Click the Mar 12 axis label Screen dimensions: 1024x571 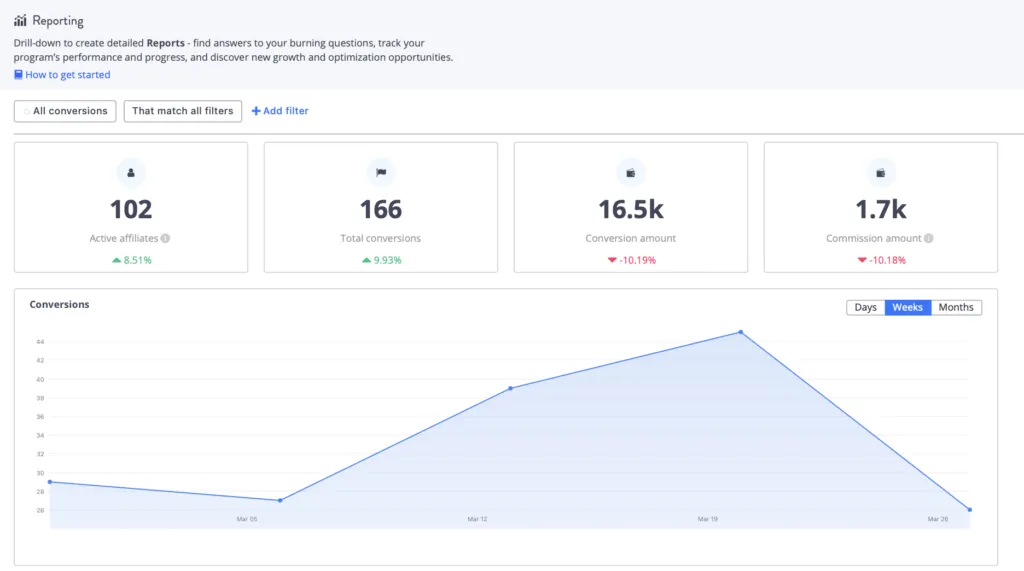[477, 519]
